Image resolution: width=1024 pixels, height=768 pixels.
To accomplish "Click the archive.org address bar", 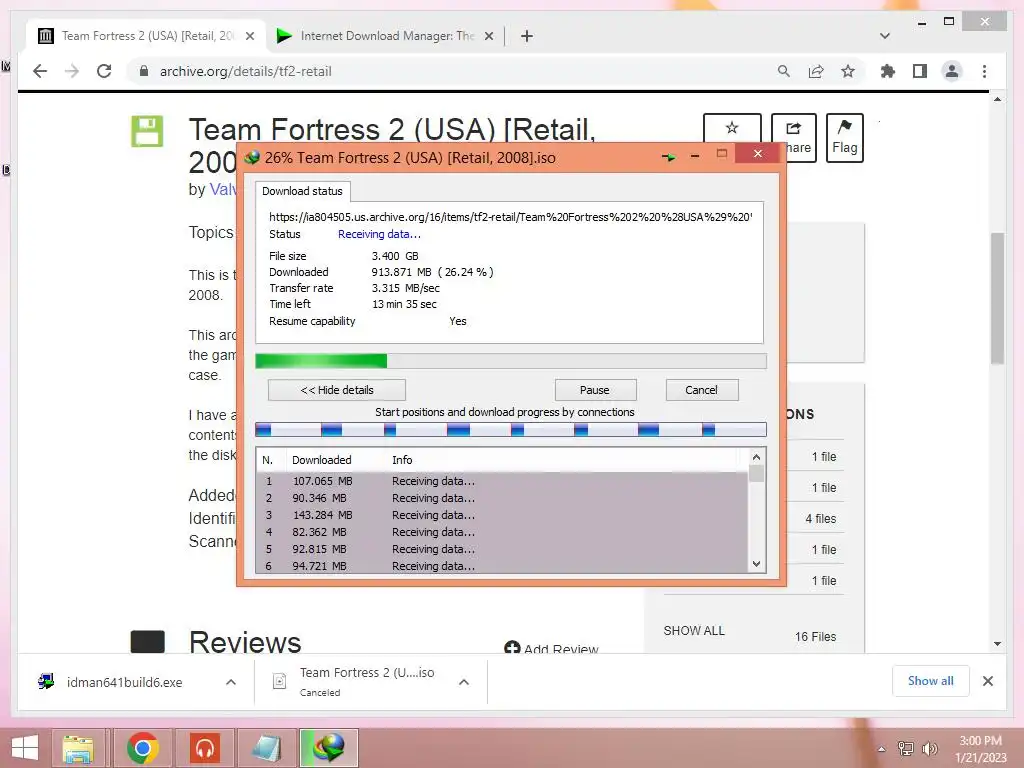I will pyautogui.click(x=451, y=71).
